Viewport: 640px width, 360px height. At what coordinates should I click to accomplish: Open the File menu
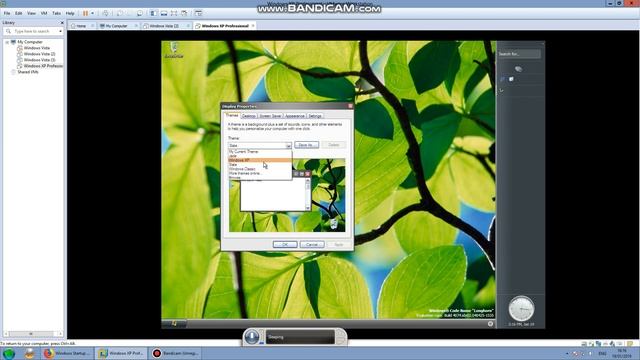coord(7,13)
